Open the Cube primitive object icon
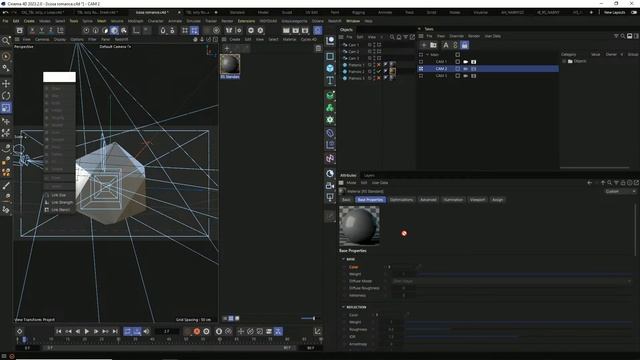This screenshot has height=360, width=640. [330, 68]
